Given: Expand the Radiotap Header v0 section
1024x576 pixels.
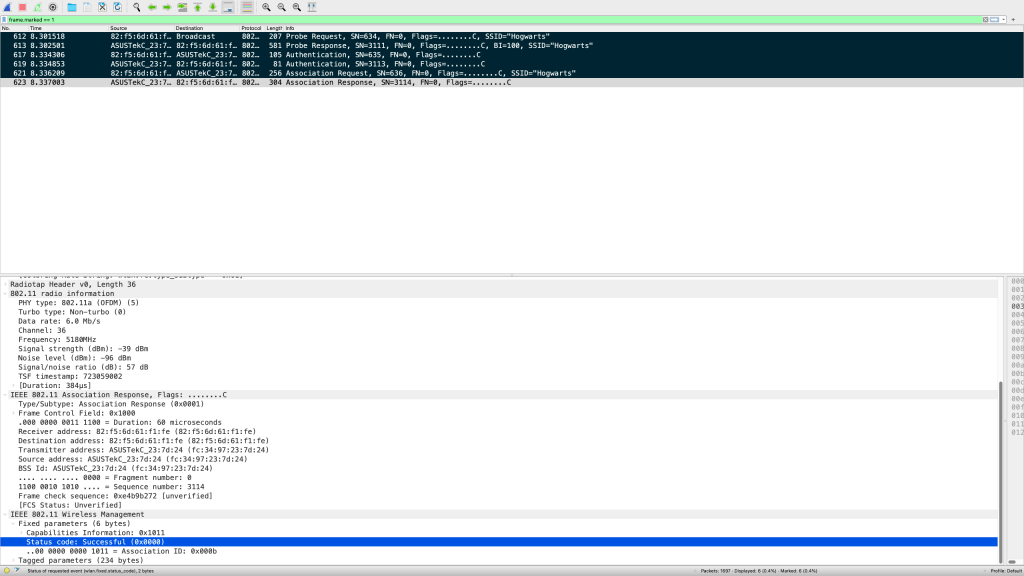Looking at the screenshot, I should tap(5, 285).
